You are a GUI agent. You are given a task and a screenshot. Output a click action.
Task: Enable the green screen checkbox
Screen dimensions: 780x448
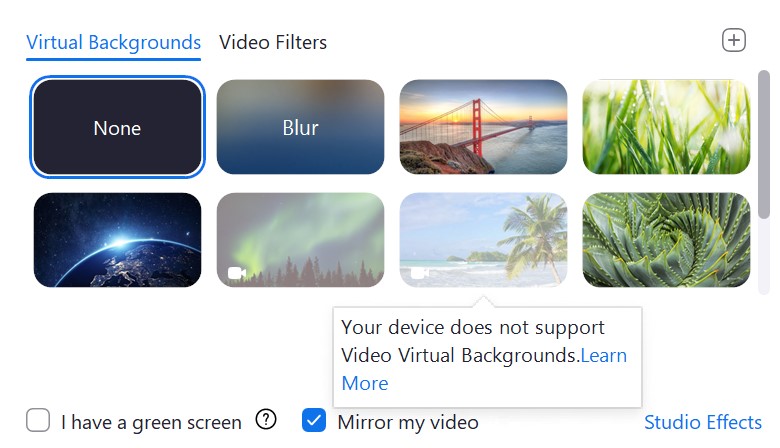[x=38, y=420]
